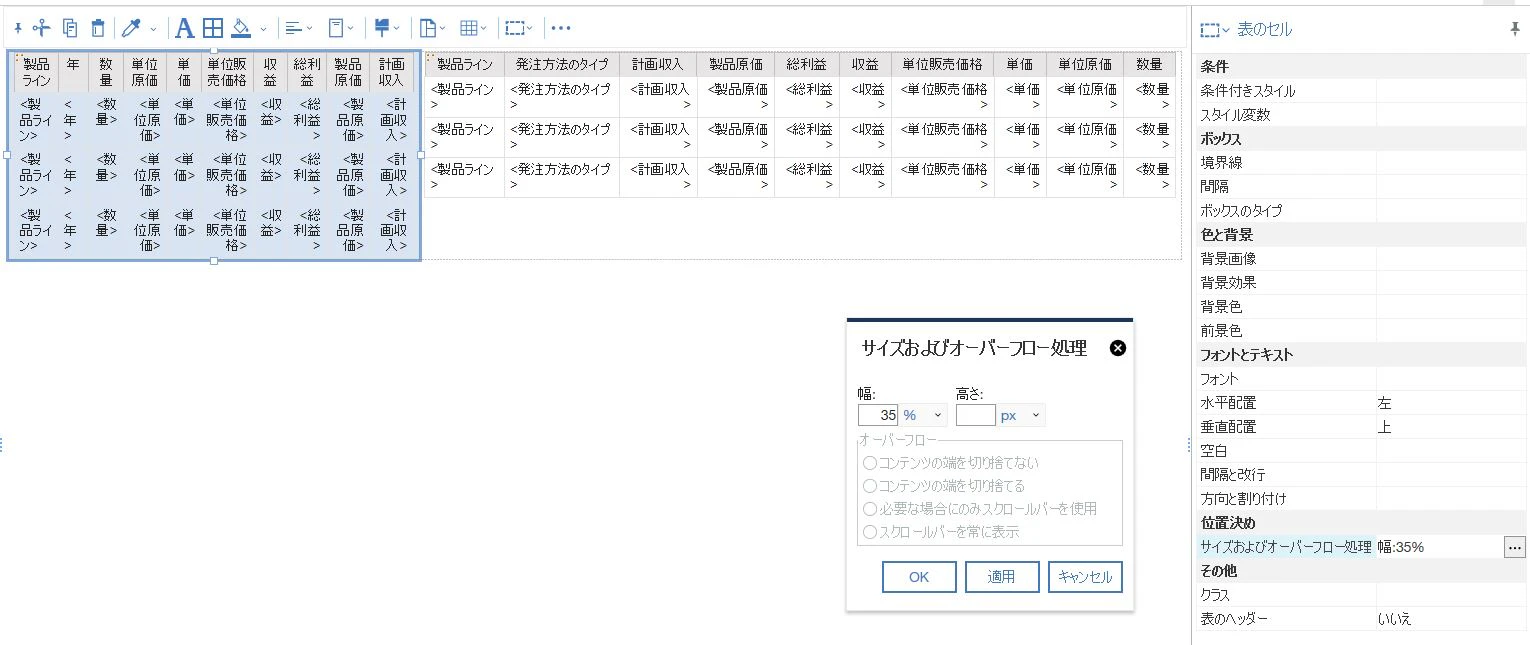This screenshot has height=645, width=1530.
Task: Select the 表のヘッダー property row
Action: [1361, 619]
